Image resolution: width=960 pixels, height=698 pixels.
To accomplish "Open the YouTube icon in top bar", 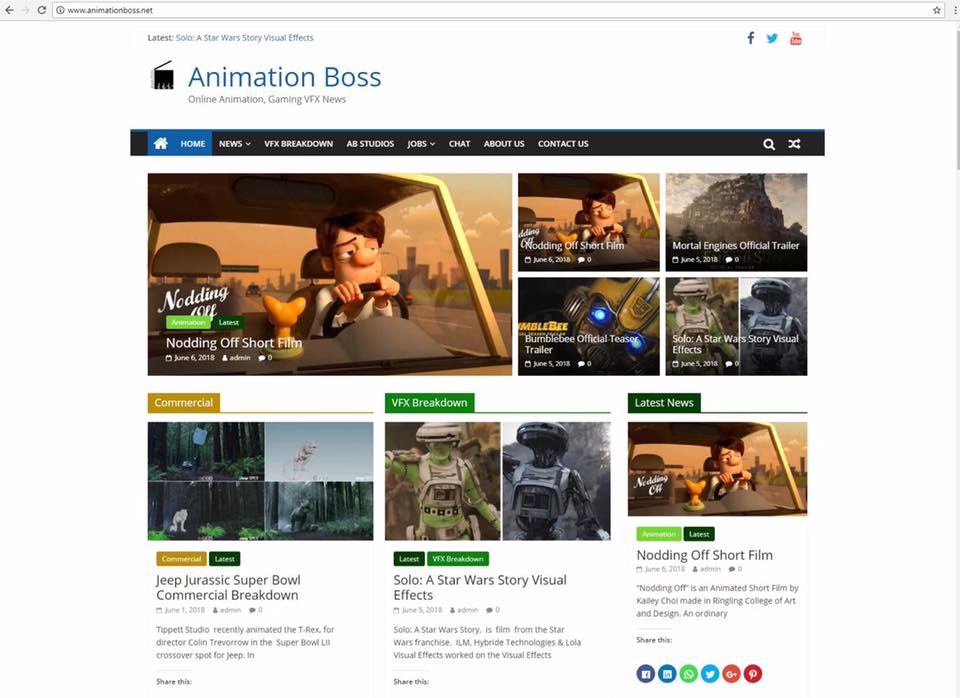I will (x=795, y=38).
